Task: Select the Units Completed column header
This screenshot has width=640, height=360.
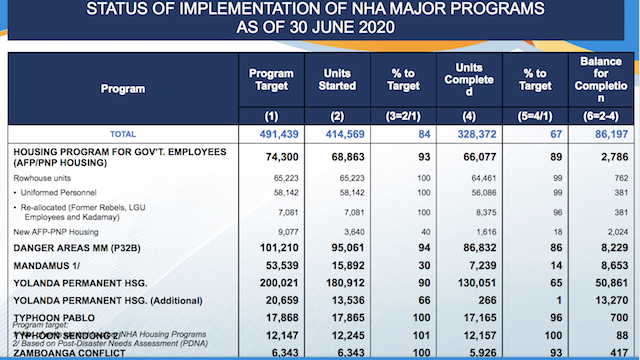Action: coord(469,80)
